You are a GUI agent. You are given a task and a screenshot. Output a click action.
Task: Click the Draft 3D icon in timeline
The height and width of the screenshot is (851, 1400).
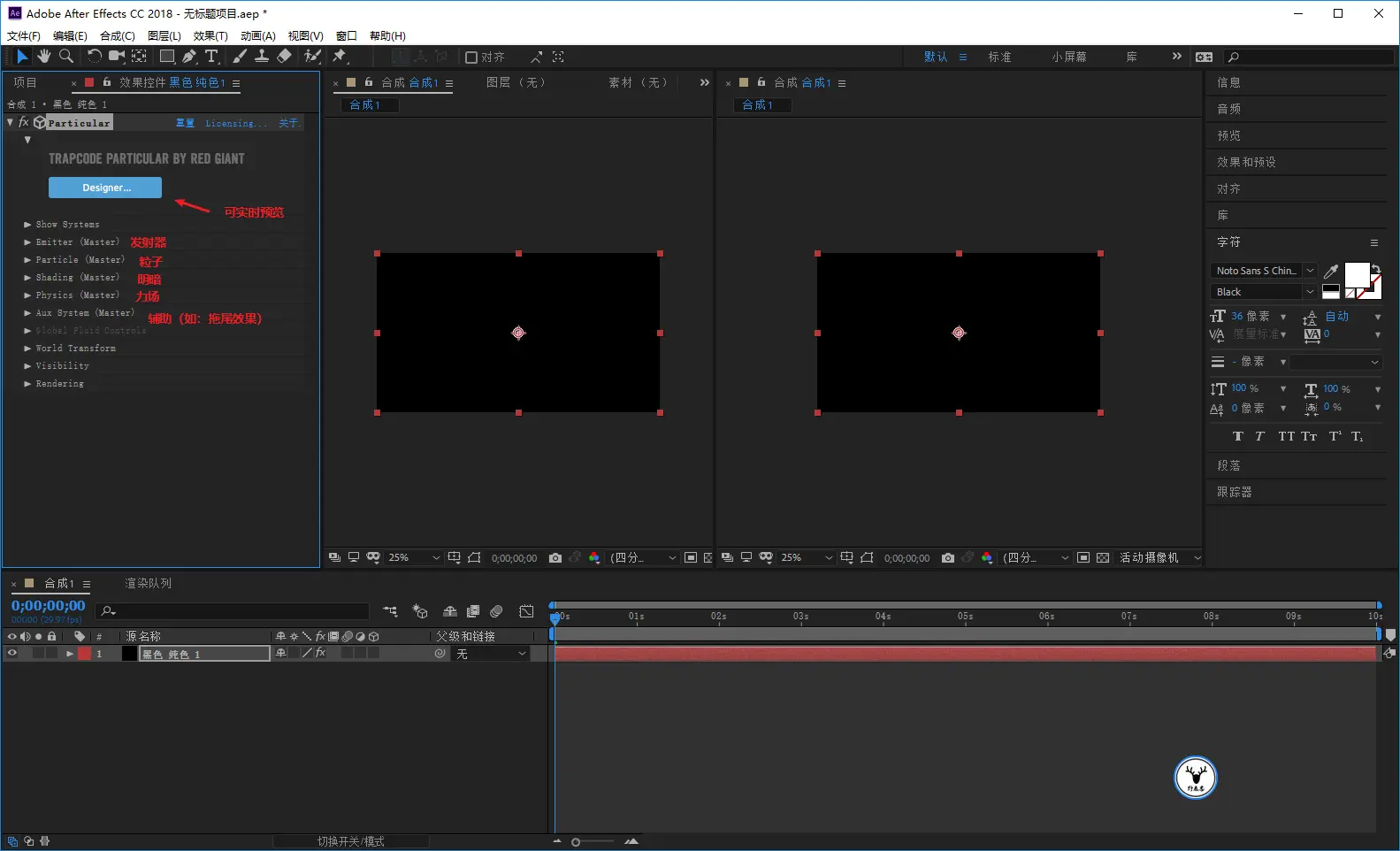pos(420,611)
